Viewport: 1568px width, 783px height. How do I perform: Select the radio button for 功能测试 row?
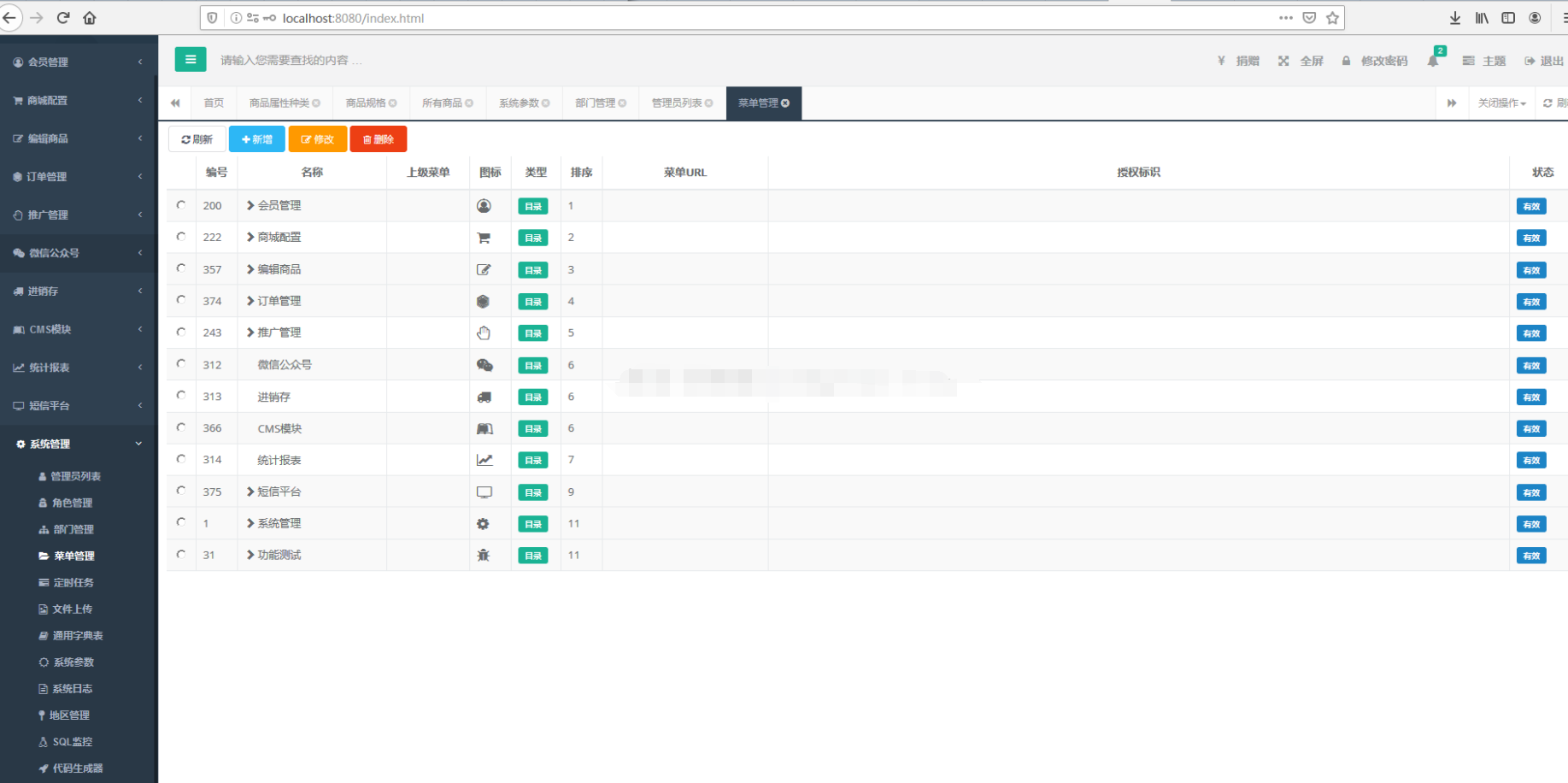(181, 555)
